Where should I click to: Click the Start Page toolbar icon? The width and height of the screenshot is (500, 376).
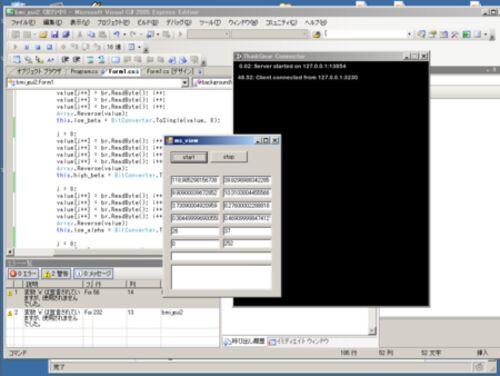(466, 34)
